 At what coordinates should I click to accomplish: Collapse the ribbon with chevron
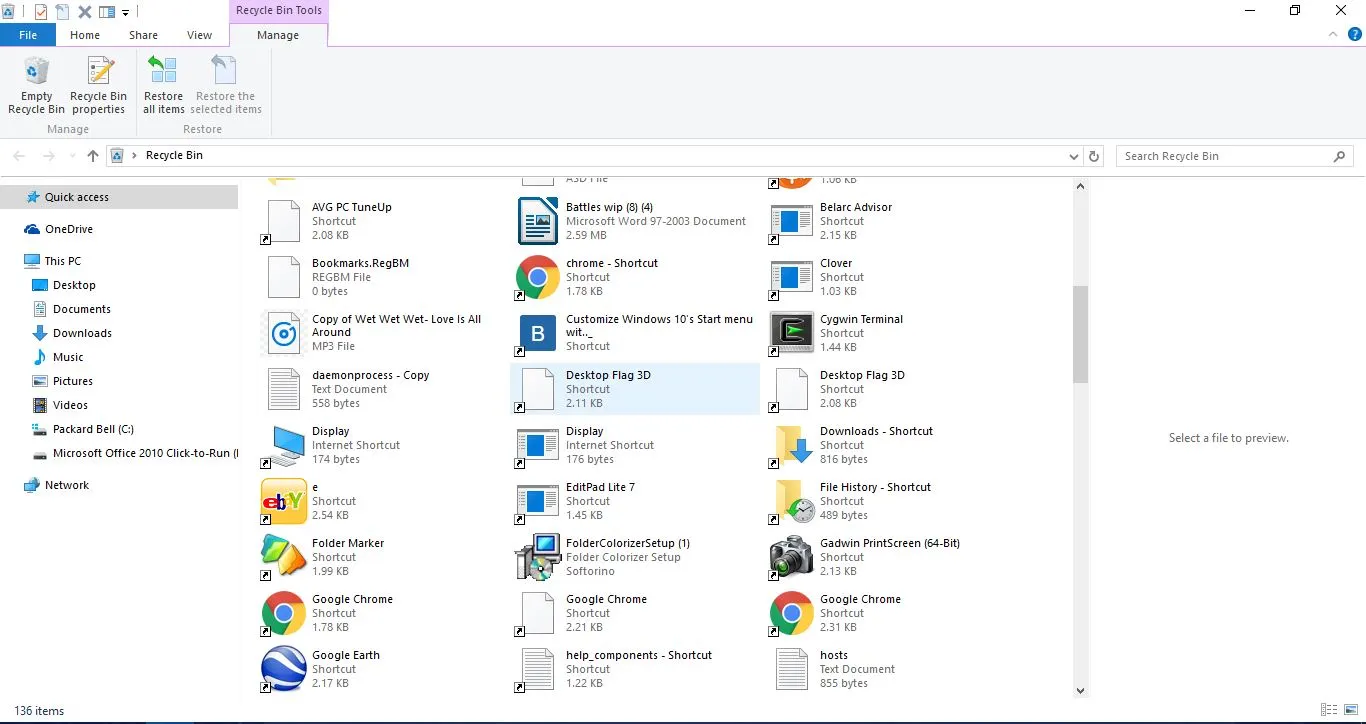[x=1333, y=35]
